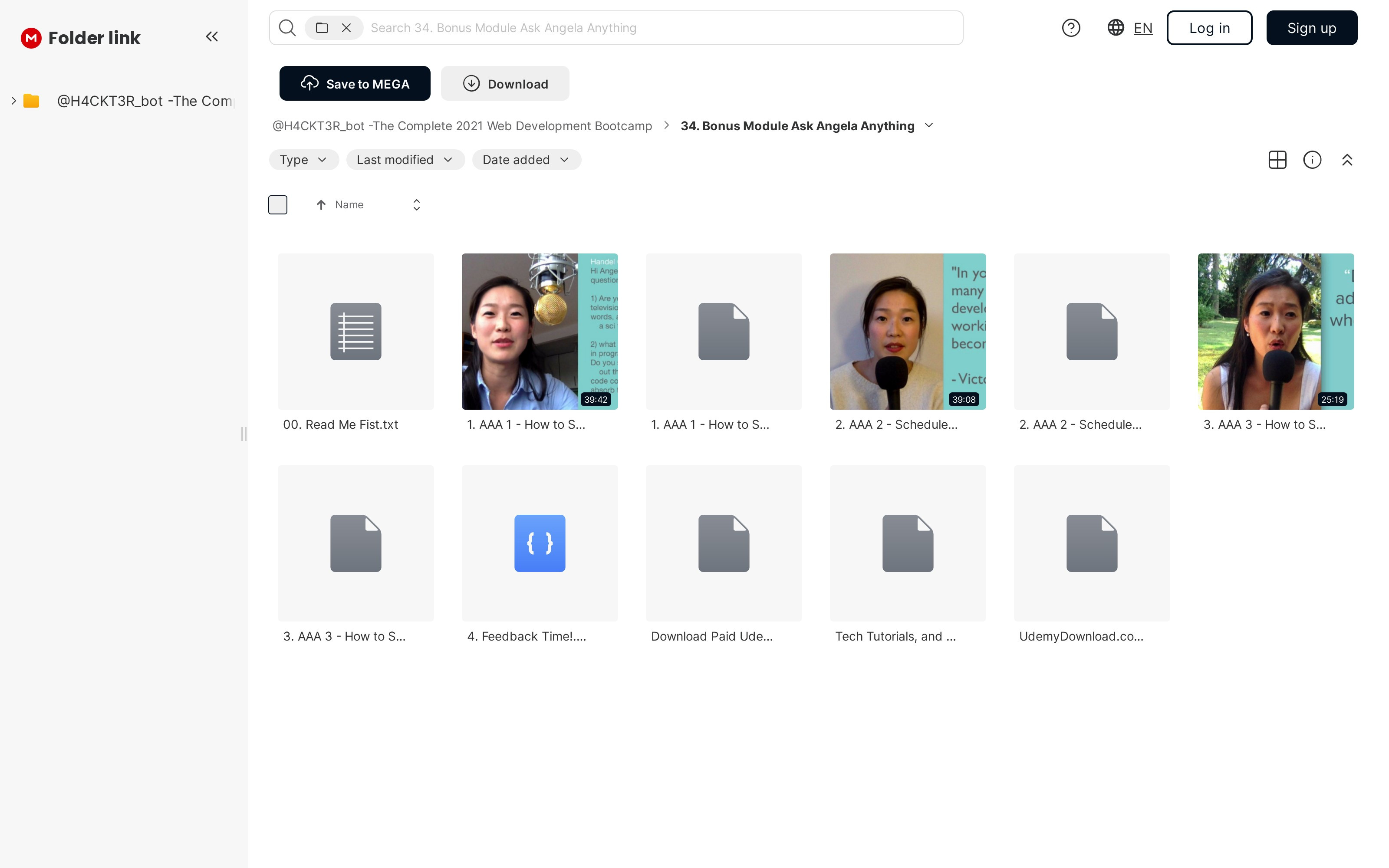Click the Log in button
The width and height of the screenshot is (1389, 868).
[x=1209, y=27]
